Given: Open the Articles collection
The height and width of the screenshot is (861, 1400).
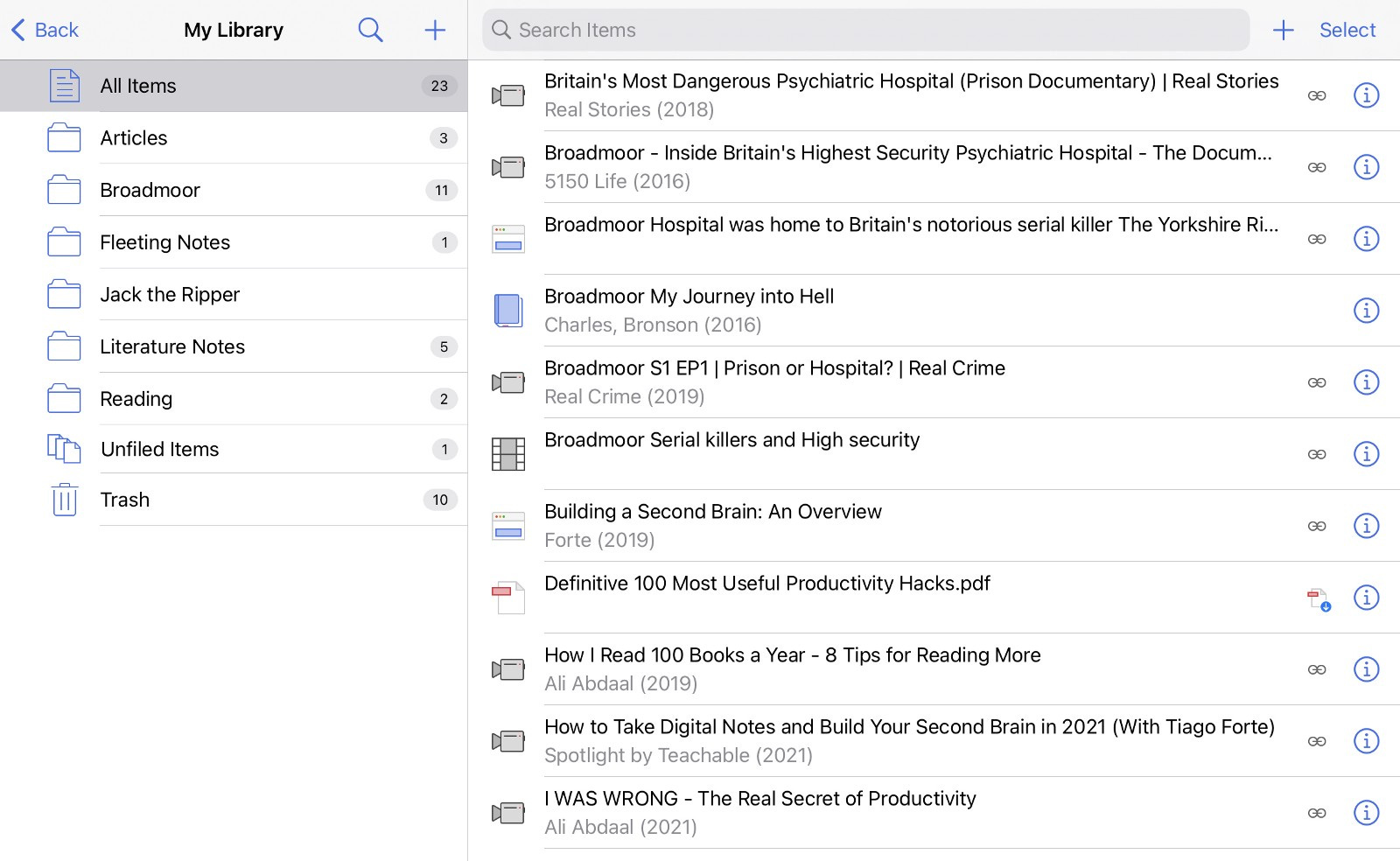Looking at the screenshot, I should point(234,137).
